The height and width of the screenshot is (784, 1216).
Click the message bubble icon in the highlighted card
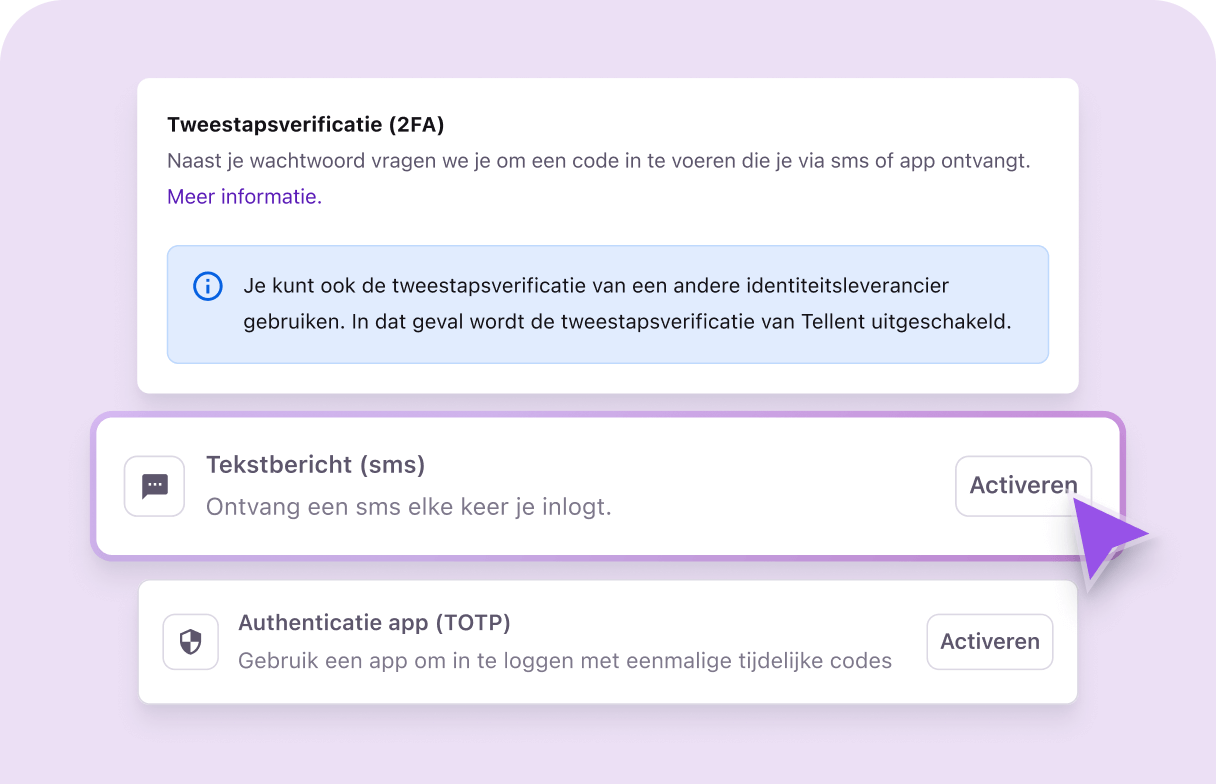154,486
